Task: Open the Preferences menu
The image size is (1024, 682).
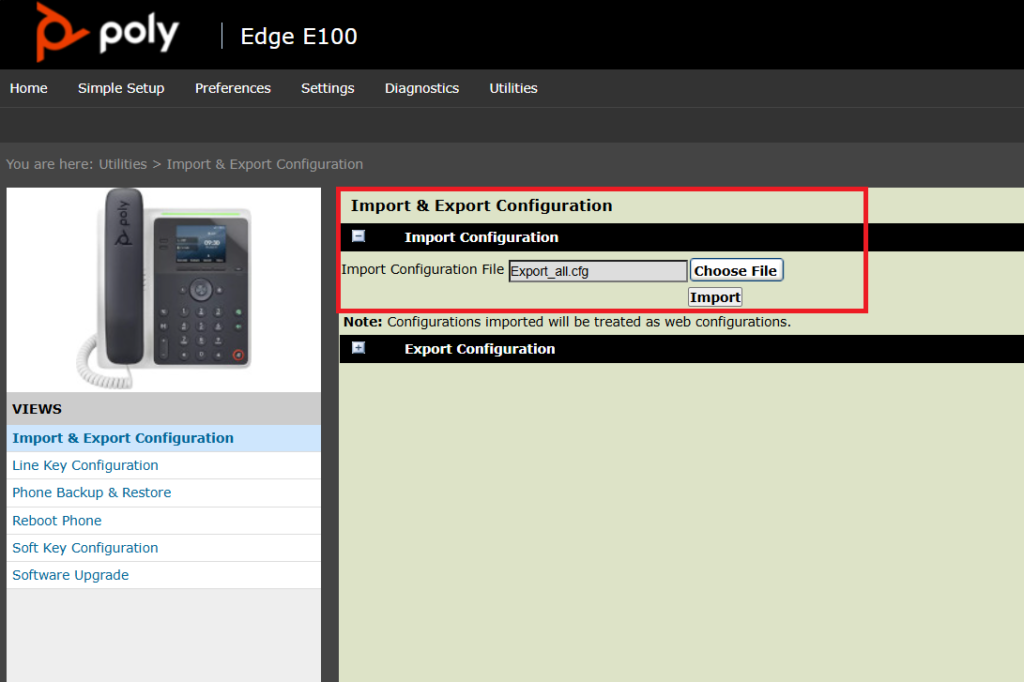Action: point(233,88)
